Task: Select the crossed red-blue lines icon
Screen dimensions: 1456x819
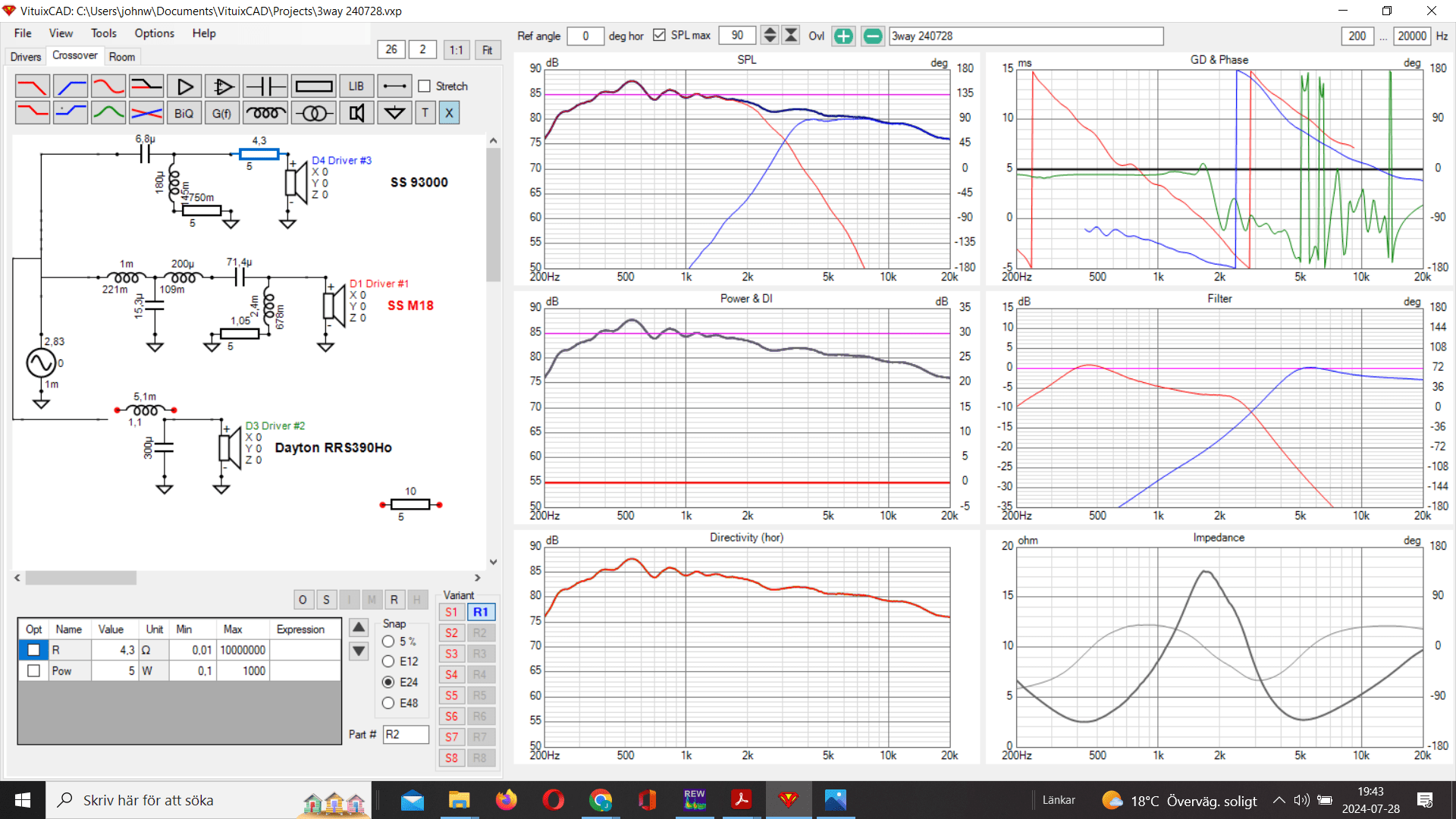Action: pyautogui.click(x=146, y=113)
